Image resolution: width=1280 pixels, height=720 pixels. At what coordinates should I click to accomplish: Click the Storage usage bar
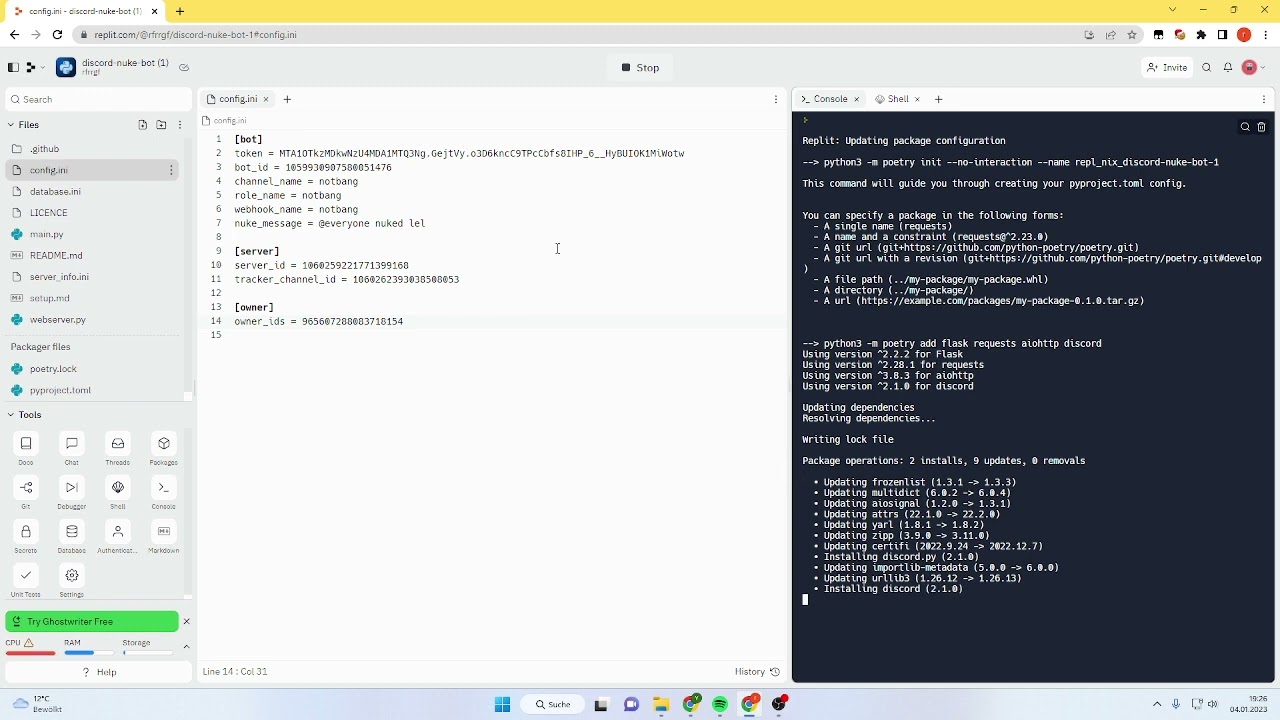click(x=147, y=653)
